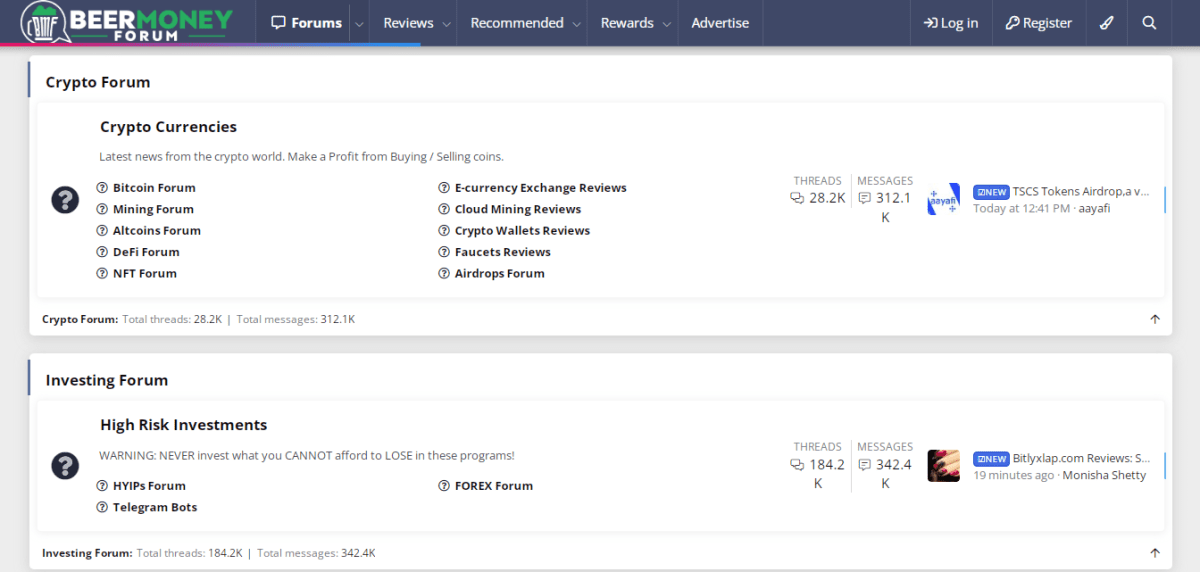Click question icon beside Crypto Wallets Reviews
Screen dimensions: 1200x572
(444, 230)
